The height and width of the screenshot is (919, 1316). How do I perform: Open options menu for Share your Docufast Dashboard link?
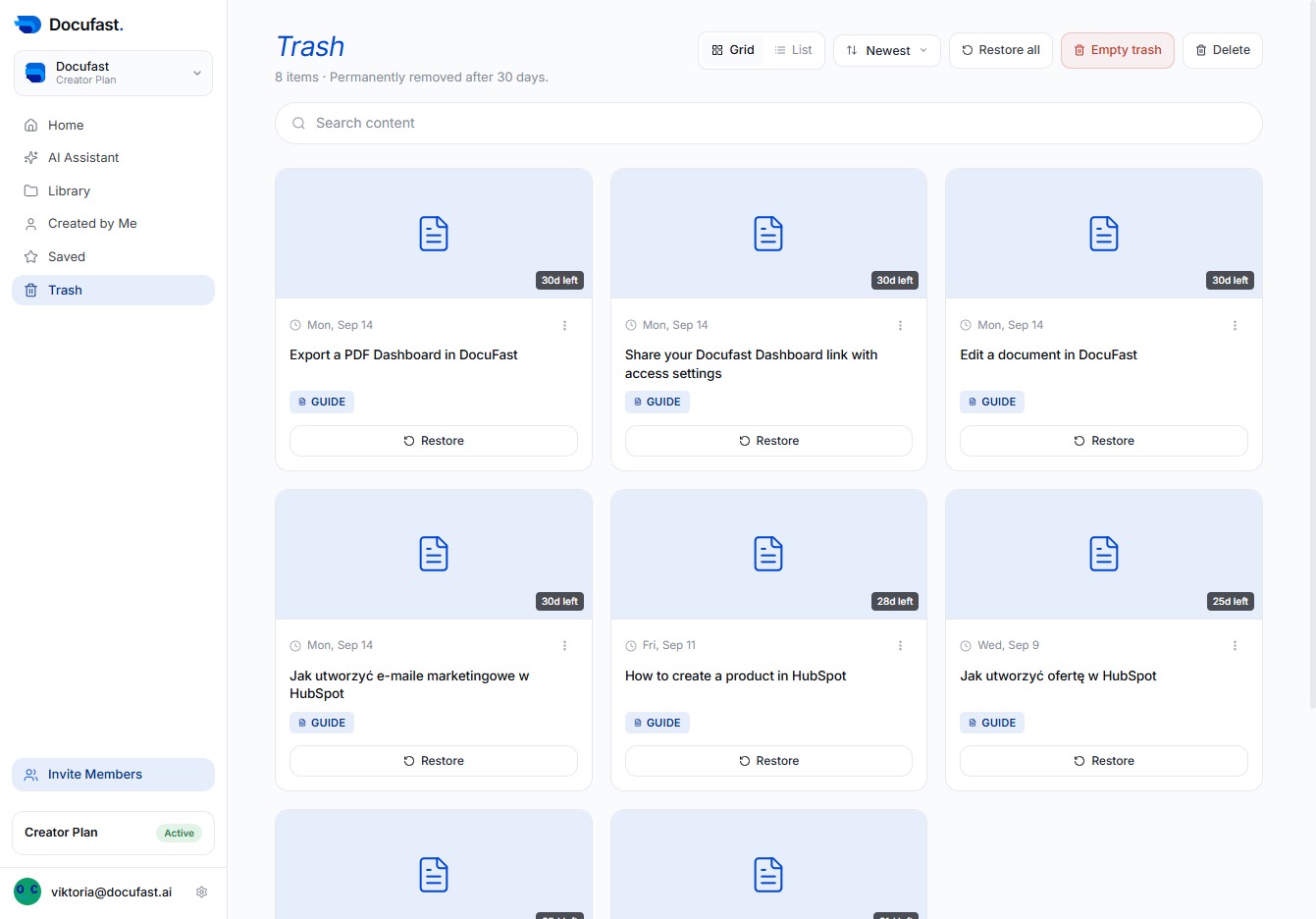(x=900, y=325)
